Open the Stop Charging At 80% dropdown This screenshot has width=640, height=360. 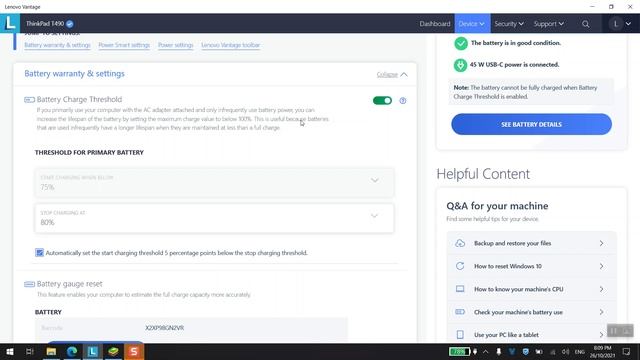(214, 218)
